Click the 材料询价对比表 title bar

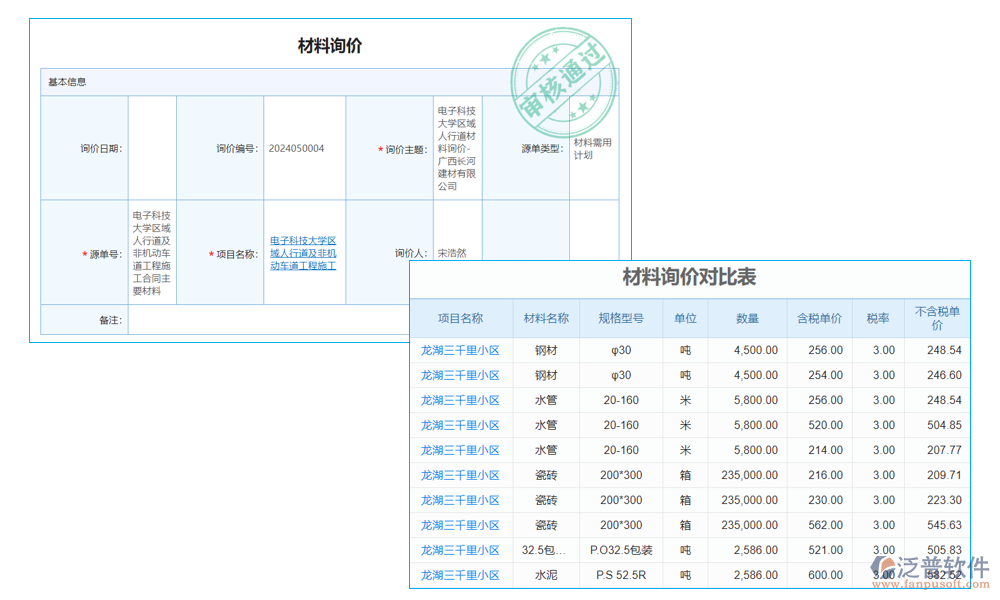pyautogui.click(x=690, y=280)
